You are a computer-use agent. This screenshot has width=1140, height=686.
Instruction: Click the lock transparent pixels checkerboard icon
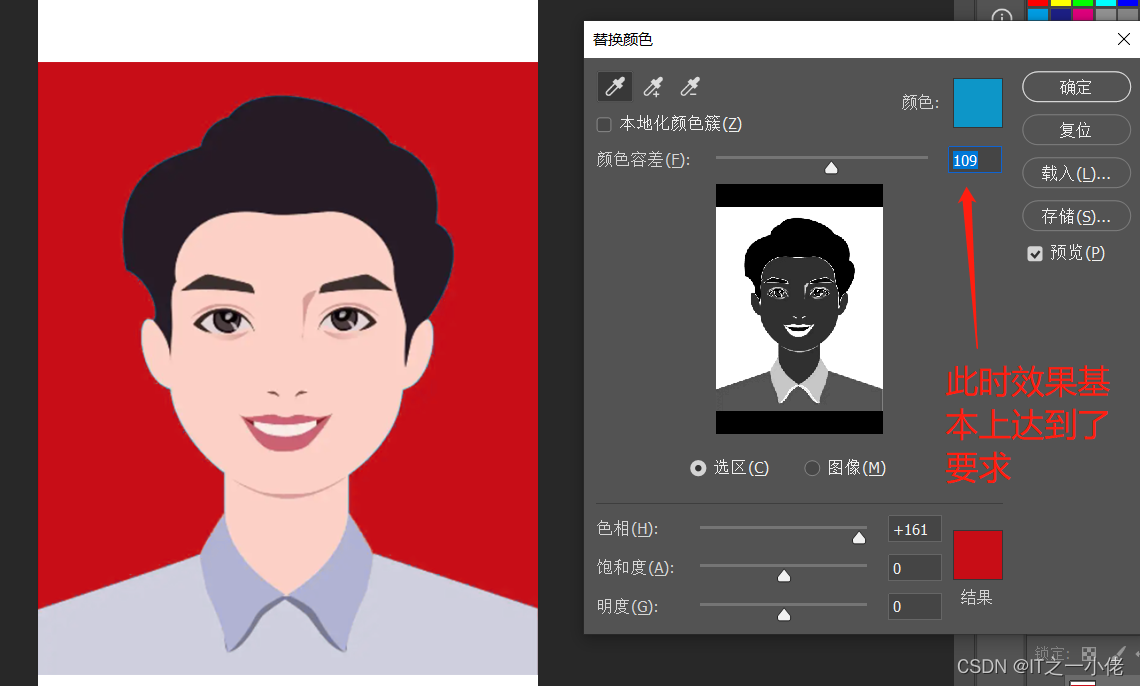[1088, 653]
